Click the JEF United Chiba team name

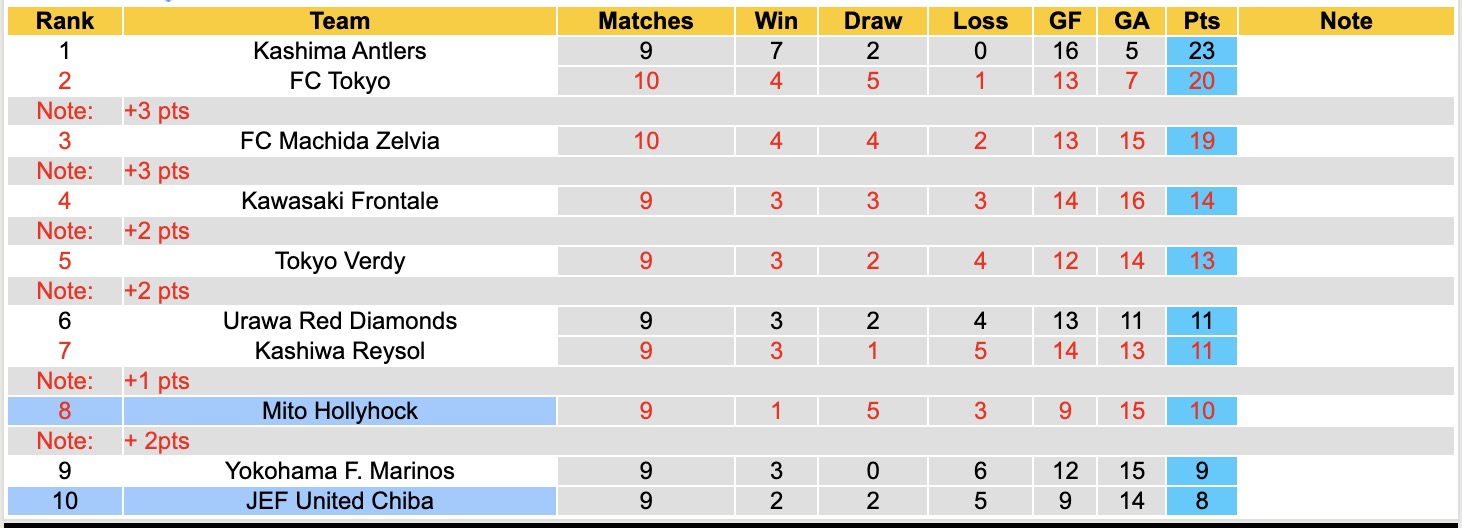point(339,500)
